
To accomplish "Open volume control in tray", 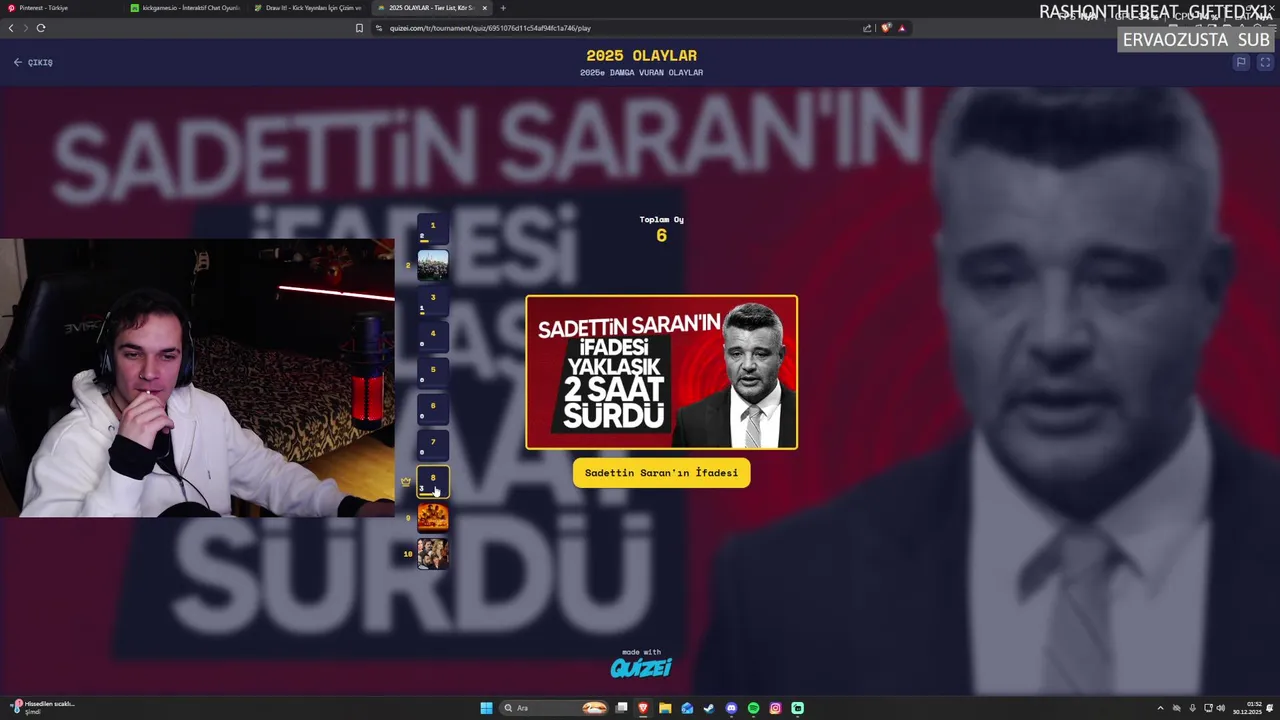I will click(x=1222, y=708).
